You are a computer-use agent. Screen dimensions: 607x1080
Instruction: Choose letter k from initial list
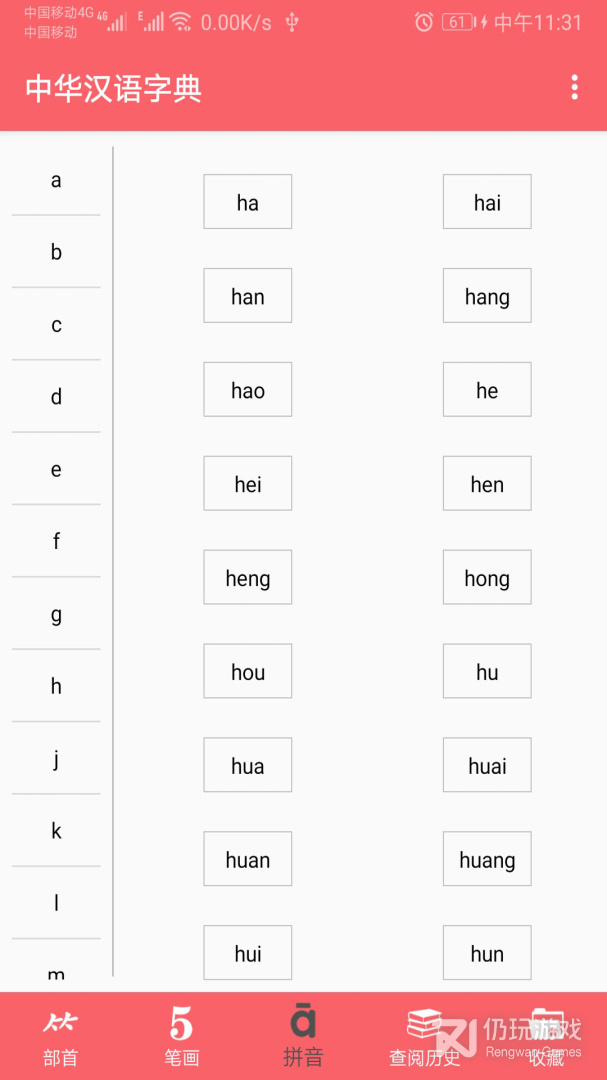point(56,831)
